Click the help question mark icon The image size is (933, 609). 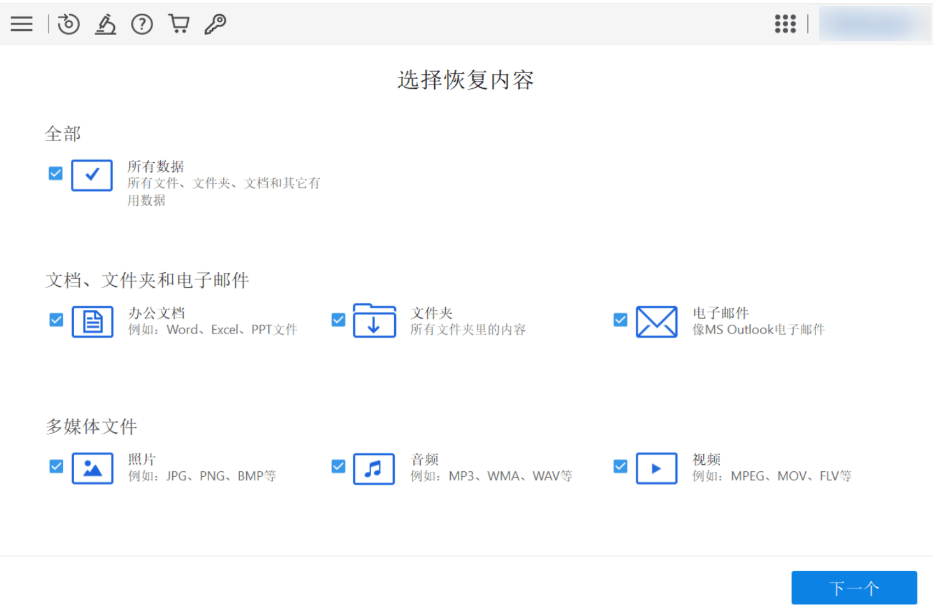pyautogui.click(x=142, y=24)
